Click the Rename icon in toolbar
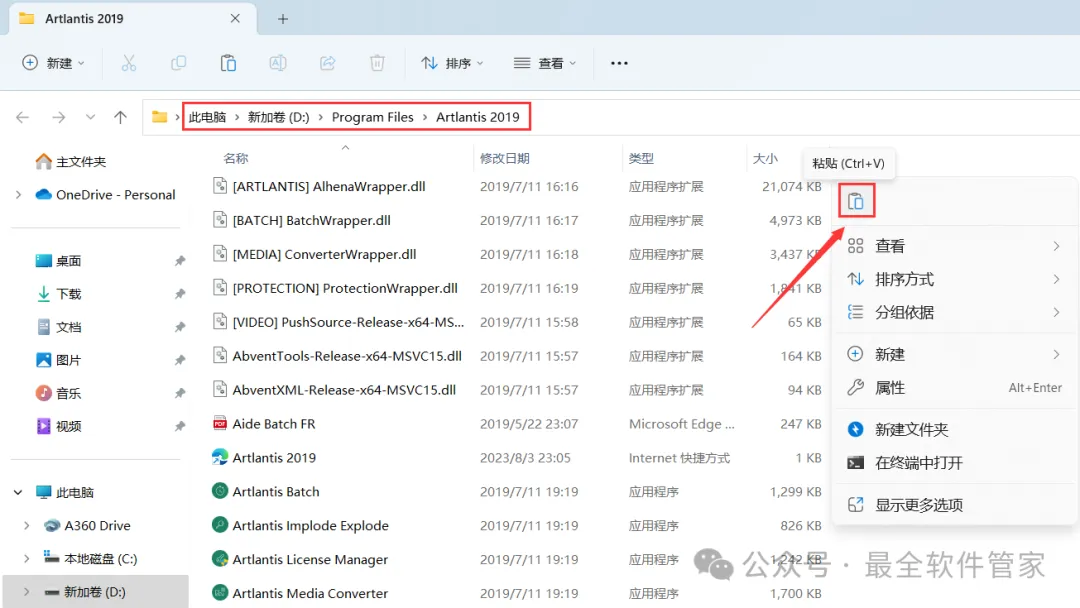The width and height of the screenshot is (1080, 608). [x=278, y=63]
